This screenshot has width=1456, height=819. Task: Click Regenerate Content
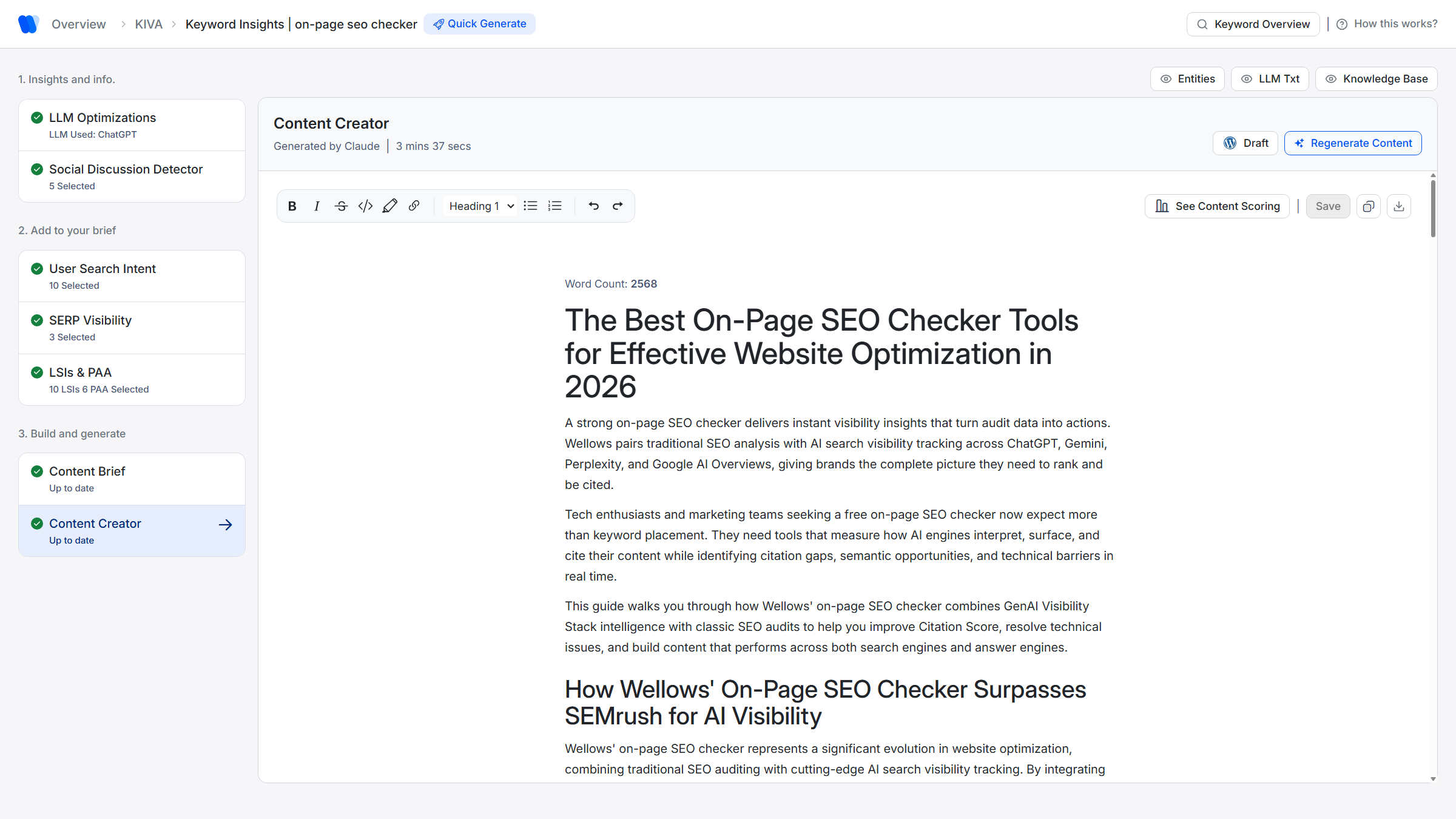(1353, 143)
